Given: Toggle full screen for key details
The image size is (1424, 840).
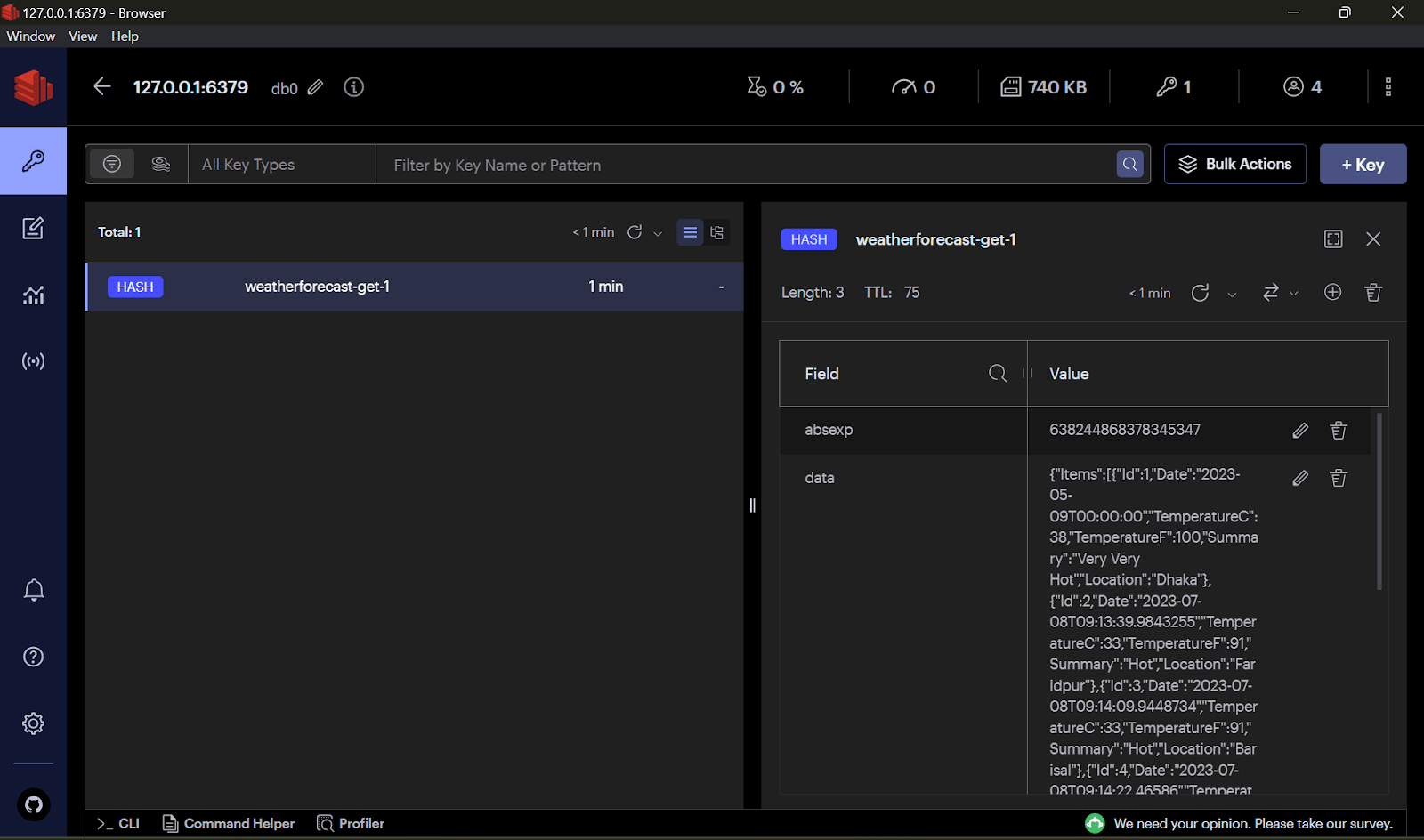Looking at the screenshot, I should point(1333,239).
